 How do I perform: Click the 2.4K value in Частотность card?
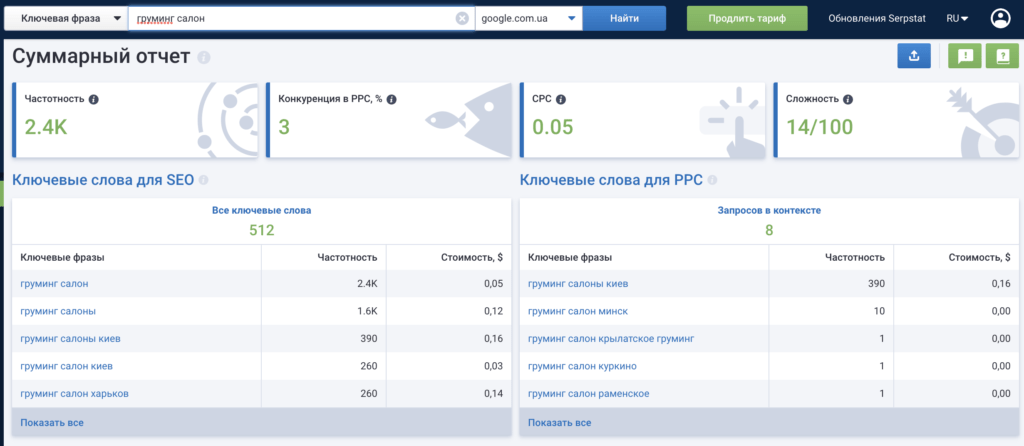(46, 127)
